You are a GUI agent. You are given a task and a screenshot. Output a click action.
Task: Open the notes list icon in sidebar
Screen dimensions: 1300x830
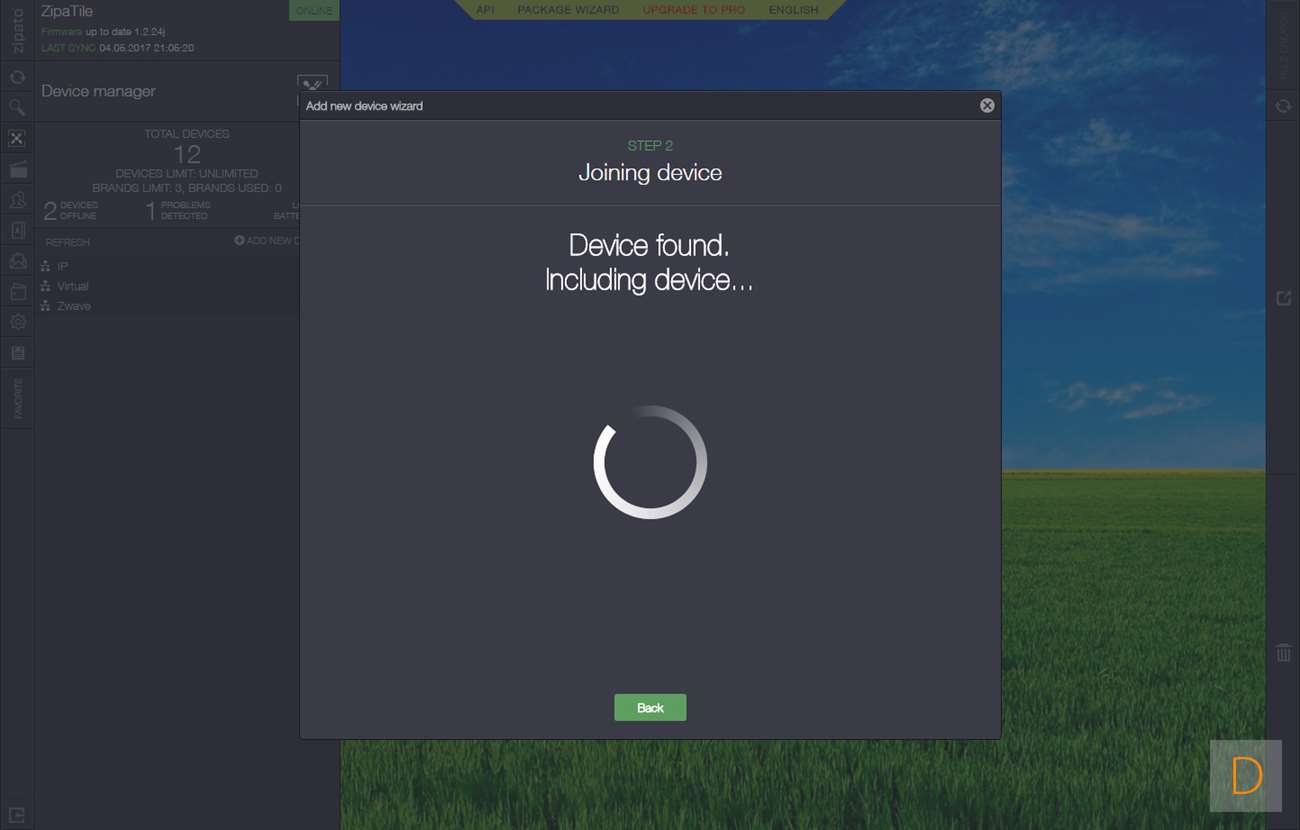click(x=17, y=353)
